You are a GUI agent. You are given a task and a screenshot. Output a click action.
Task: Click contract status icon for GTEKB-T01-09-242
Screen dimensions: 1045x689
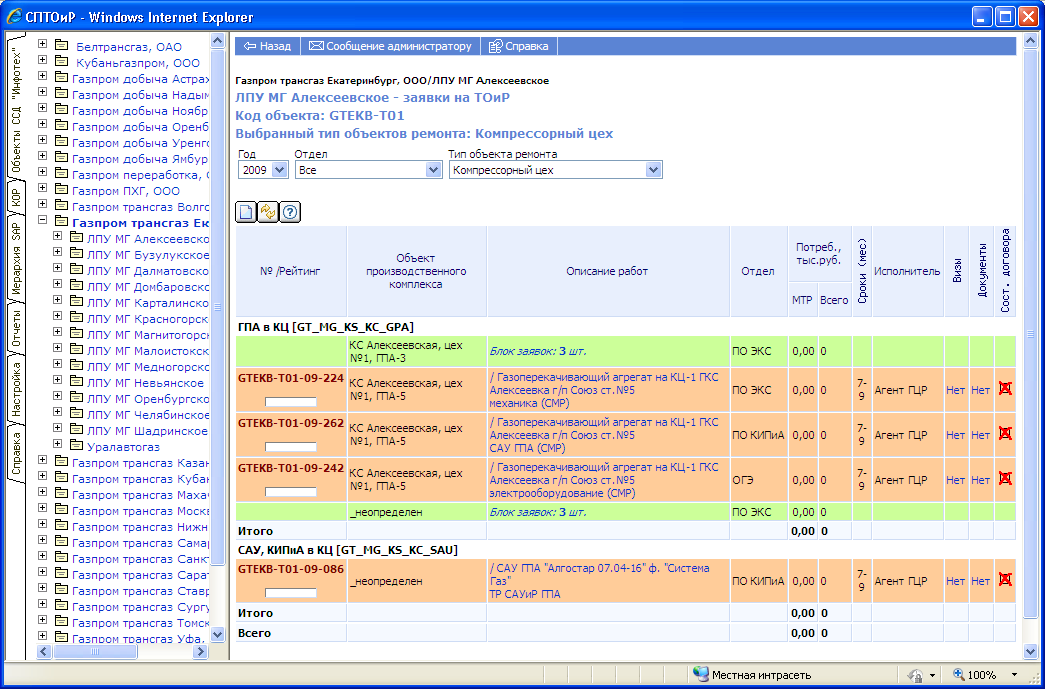(x=1005, y=478)
